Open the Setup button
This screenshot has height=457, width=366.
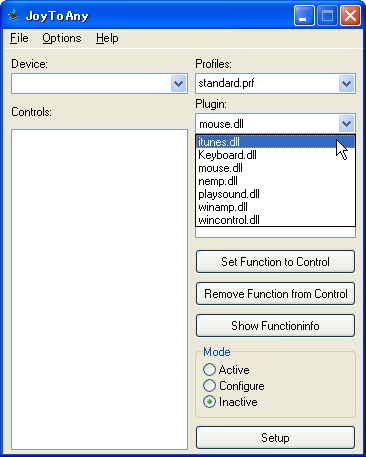(275, 438)
